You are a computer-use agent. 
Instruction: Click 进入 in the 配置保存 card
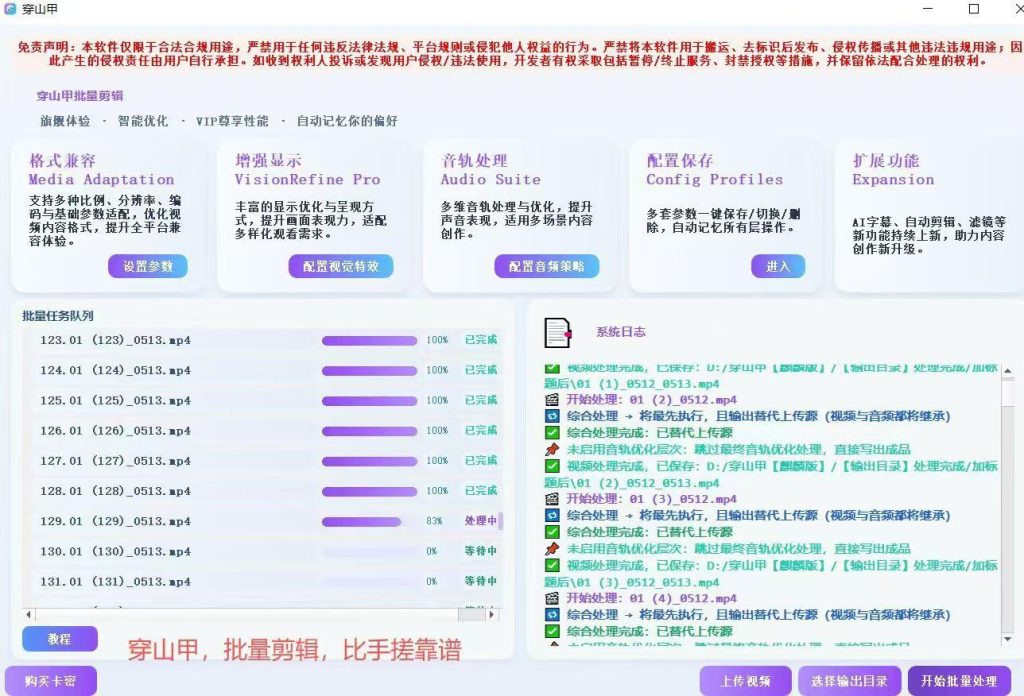[778, 266]
